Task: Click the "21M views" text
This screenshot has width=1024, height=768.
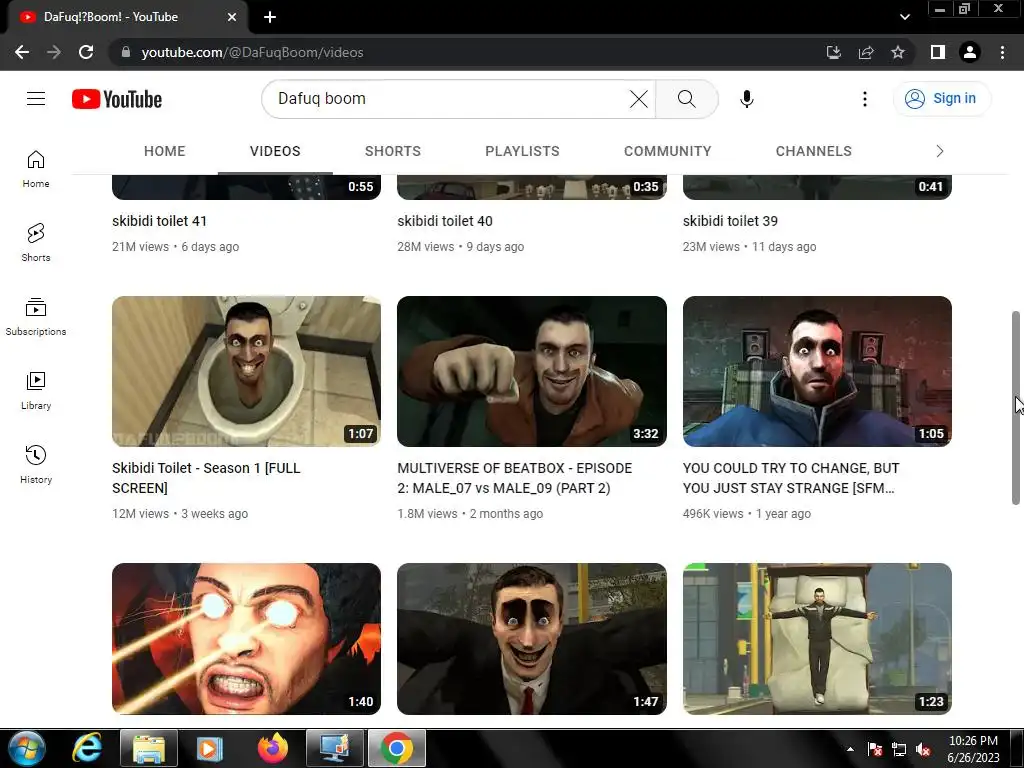Action: tap(140, 247)
